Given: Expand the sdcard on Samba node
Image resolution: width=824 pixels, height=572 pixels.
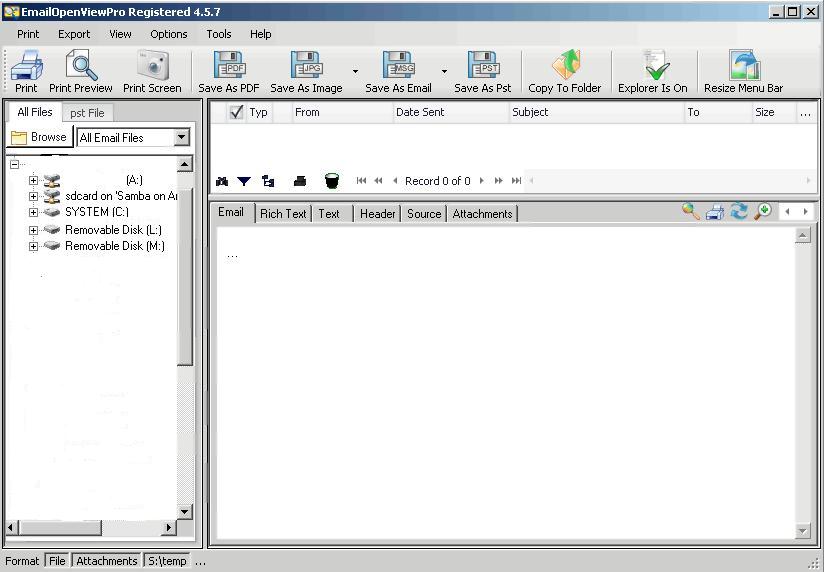Looking at the screenshot, I should point(33,196).
